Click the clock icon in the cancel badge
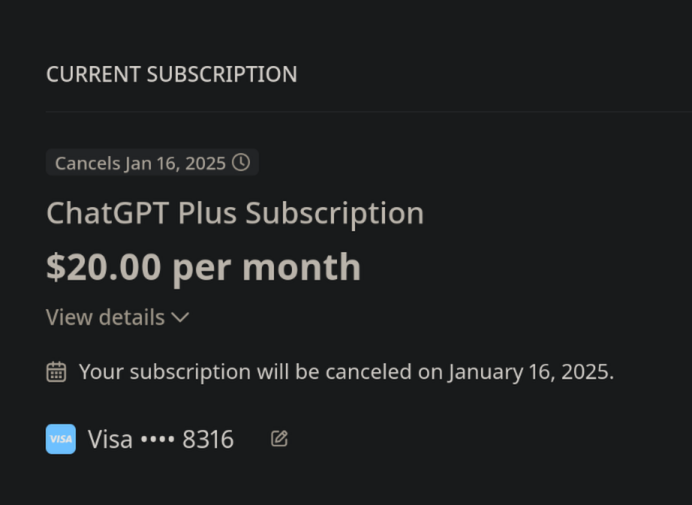This screenshot has width=692, height=505. (x=241, y=162)
